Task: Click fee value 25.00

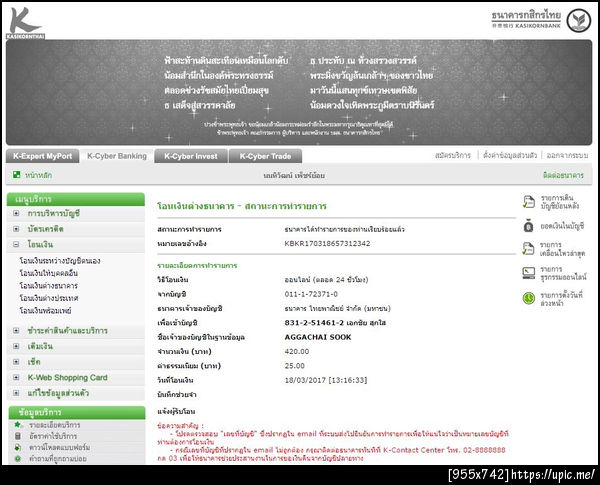Action: [295, 366]
